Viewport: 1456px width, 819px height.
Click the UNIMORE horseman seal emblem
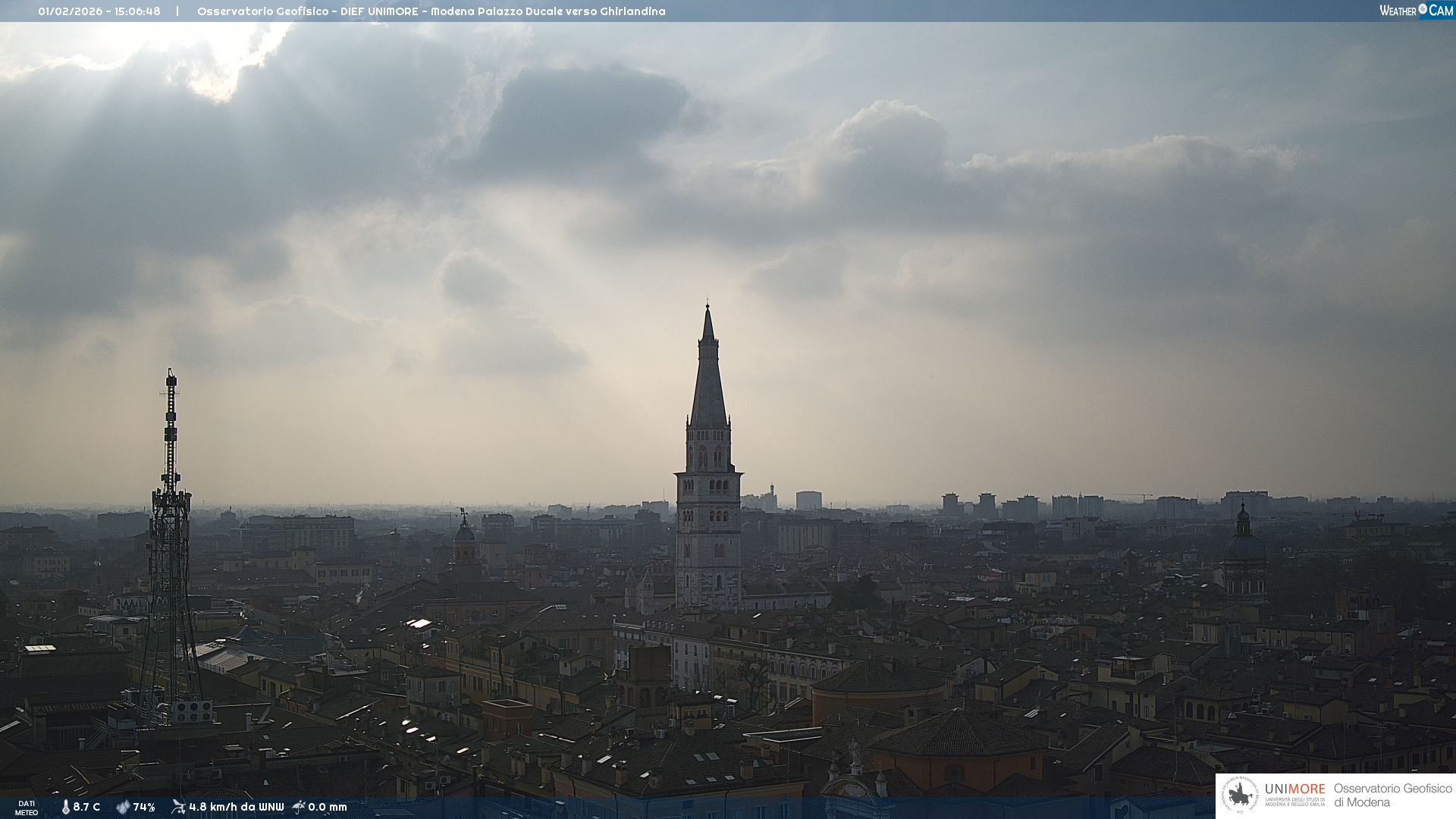pyautogui.click(x=1240, y=795)
